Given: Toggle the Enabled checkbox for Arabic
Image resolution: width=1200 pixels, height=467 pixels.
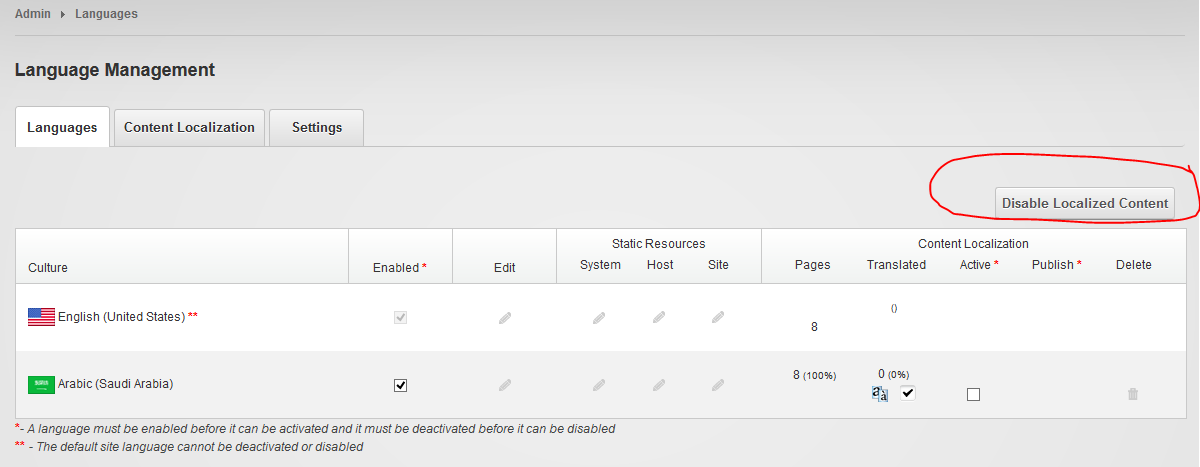Looking at the screenshot, I should 401,385.
